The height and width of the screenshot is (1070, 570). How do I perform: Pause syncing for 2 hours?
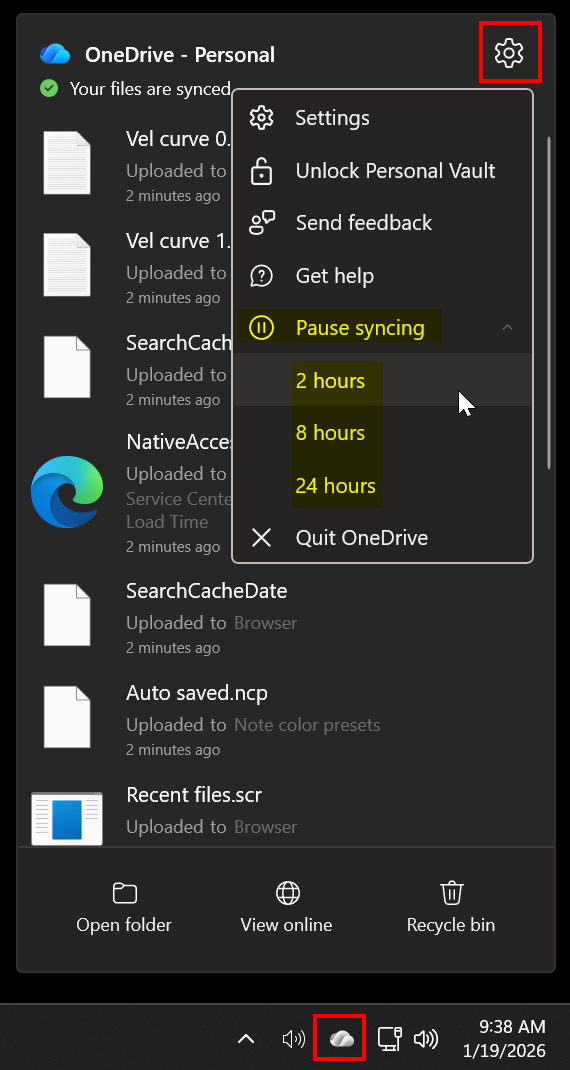[382, 380]
